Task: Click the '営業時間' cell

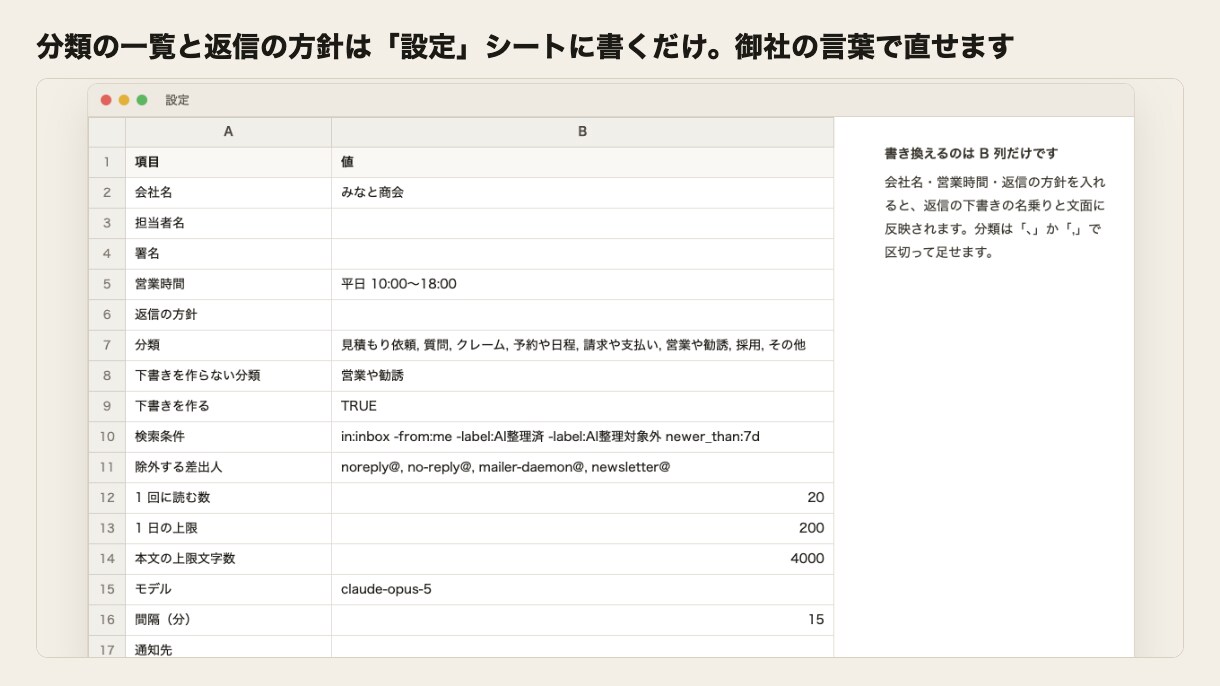Action: pos(228,284)
